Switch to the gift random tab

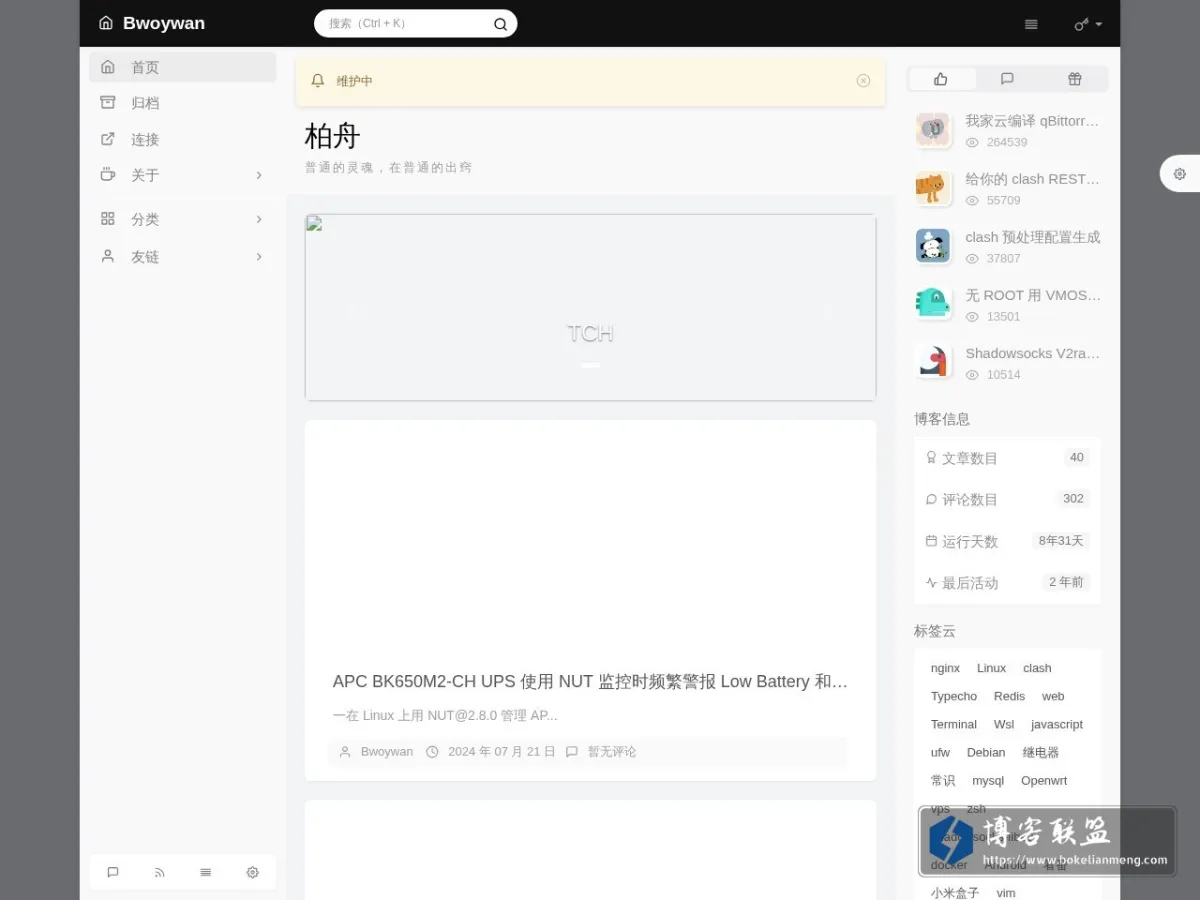point(1074,79)
